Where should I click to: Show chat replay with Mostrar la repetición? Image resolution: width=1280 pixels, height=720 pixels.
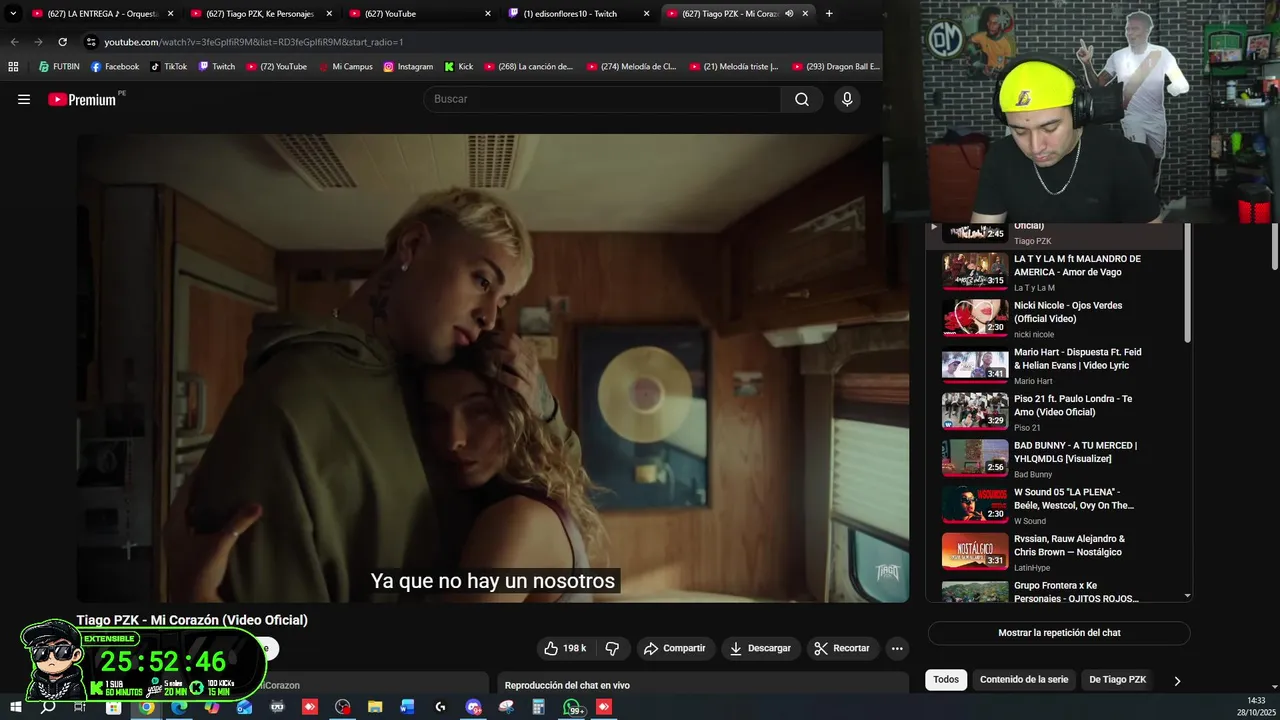1059,633
